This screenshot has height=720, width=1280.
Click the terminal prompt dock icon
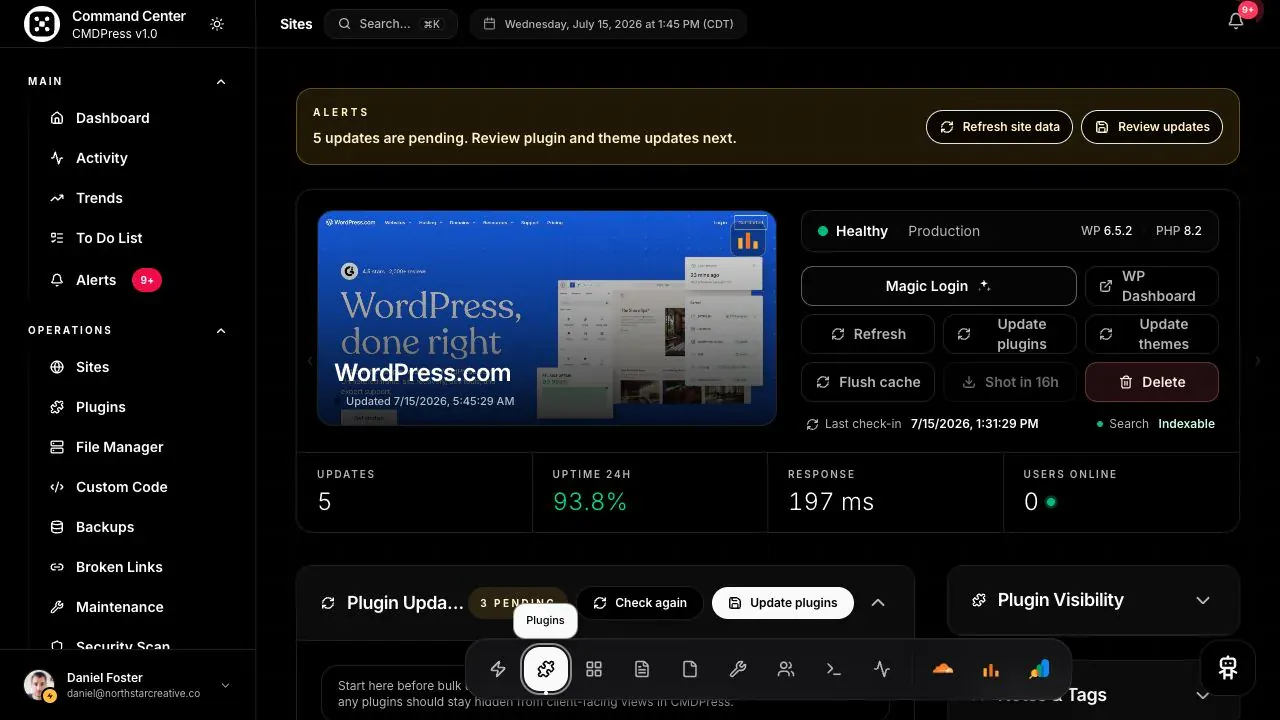834,669
